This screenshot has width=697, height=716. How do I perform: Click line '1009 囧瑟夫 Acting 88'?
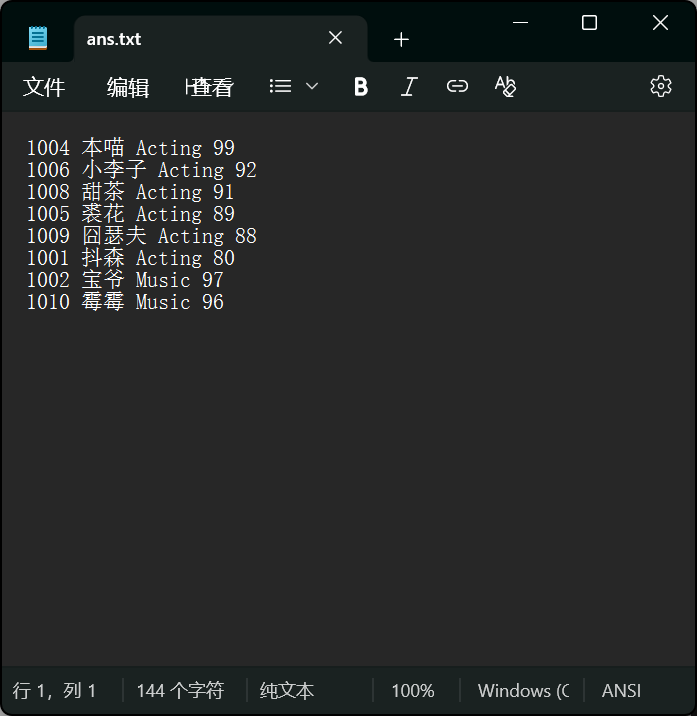[x=142, y=236]
